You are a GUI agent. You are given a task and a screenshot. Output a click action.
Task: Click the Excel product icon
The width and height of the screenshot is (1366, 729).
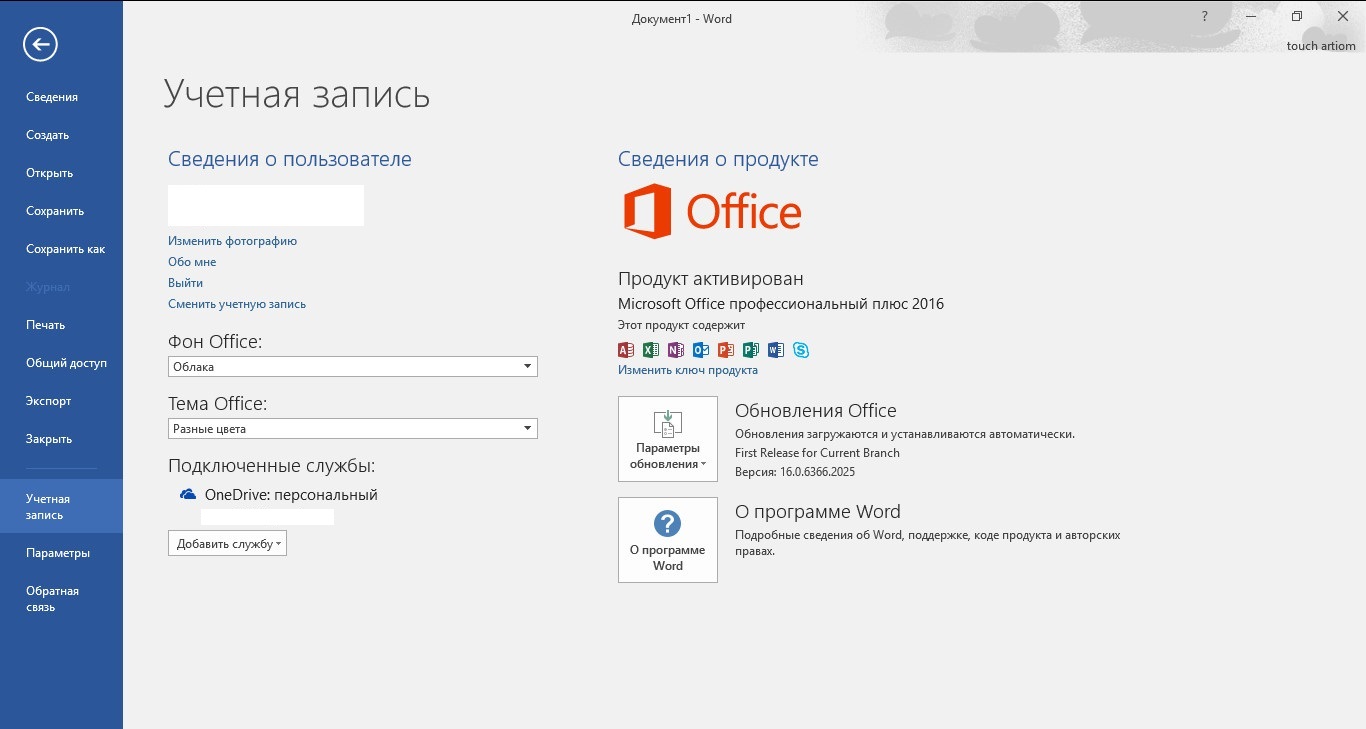[x=651, y=350]
